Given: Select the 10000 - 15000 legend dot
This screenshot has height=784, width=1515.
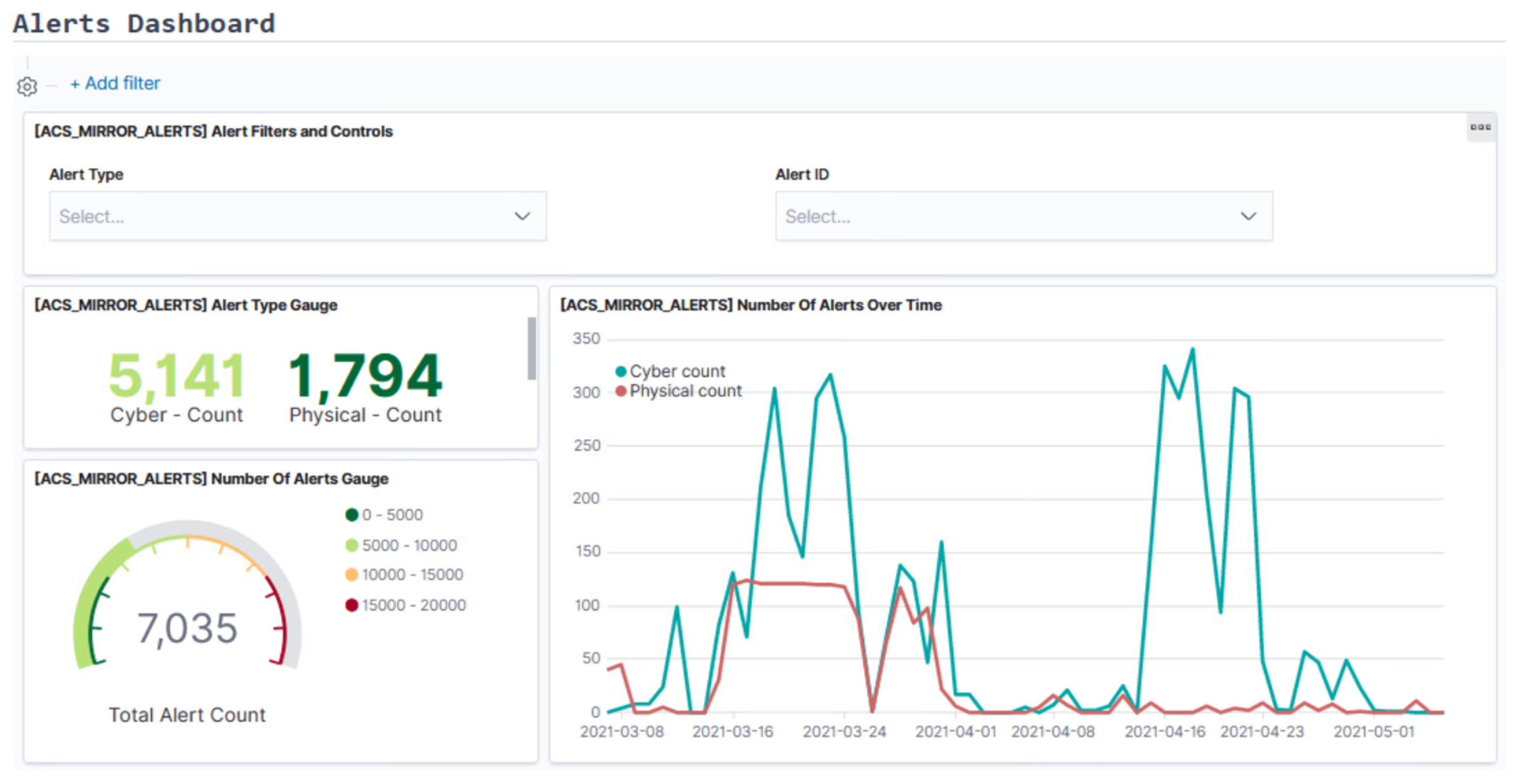Looking at the screenshot, I should [x=352, y=575].
